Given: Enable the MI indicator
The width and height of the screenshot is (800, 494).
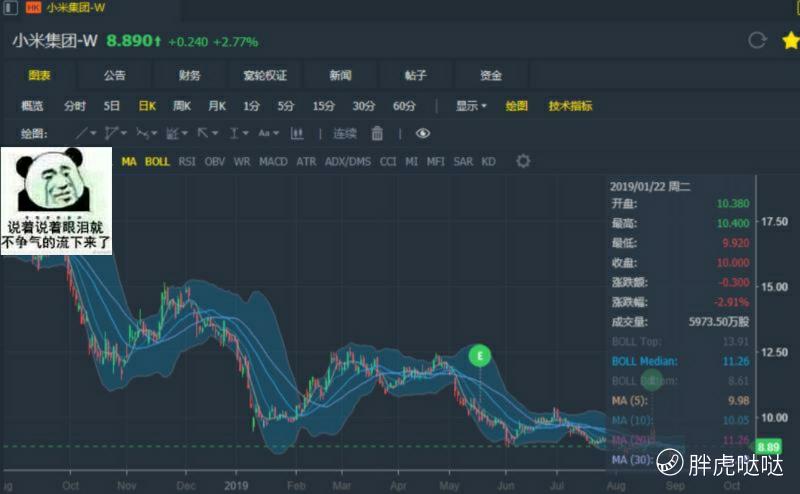Looking at the screenshot, I should pyautogui.click(x=412, y=162).
